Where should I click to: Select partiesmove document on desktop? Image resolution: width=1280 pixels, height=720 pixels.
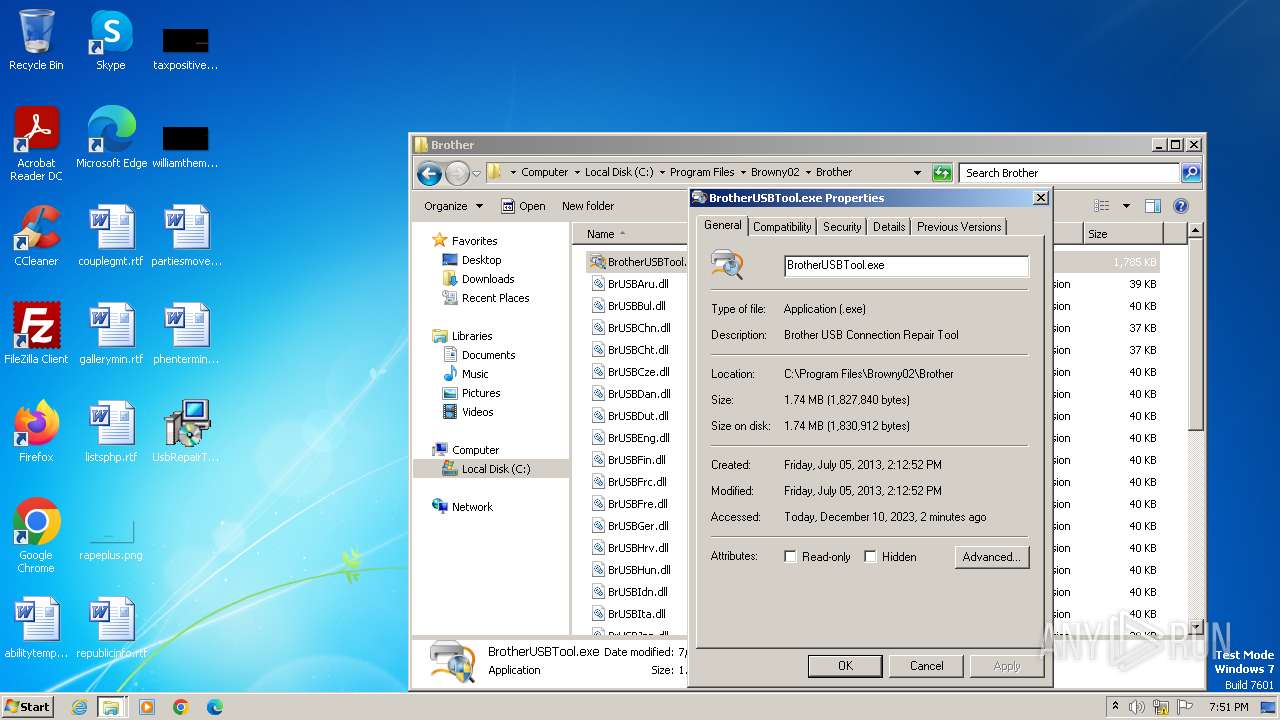pyautogui.click(x=186, y=236)
